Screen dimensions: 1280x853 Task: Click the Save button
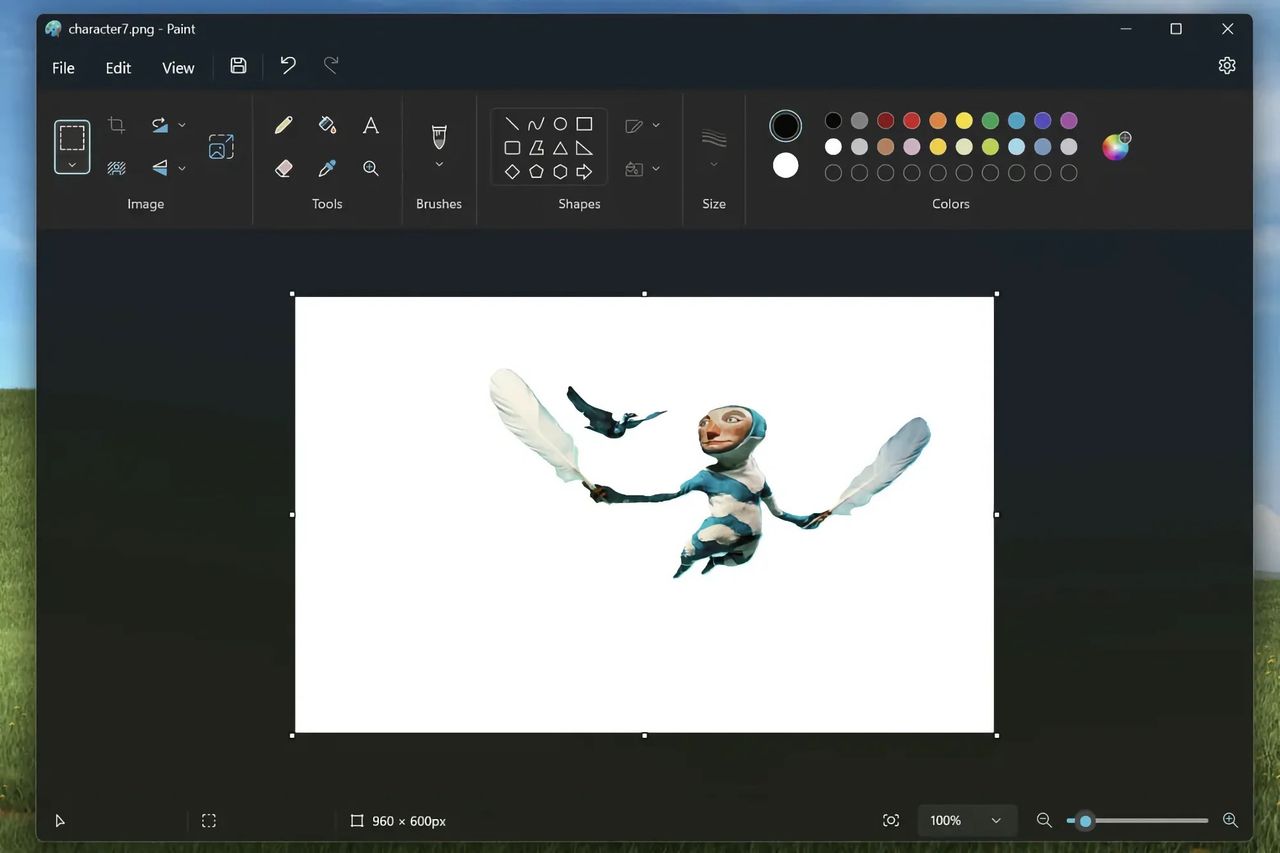point(238,64)
